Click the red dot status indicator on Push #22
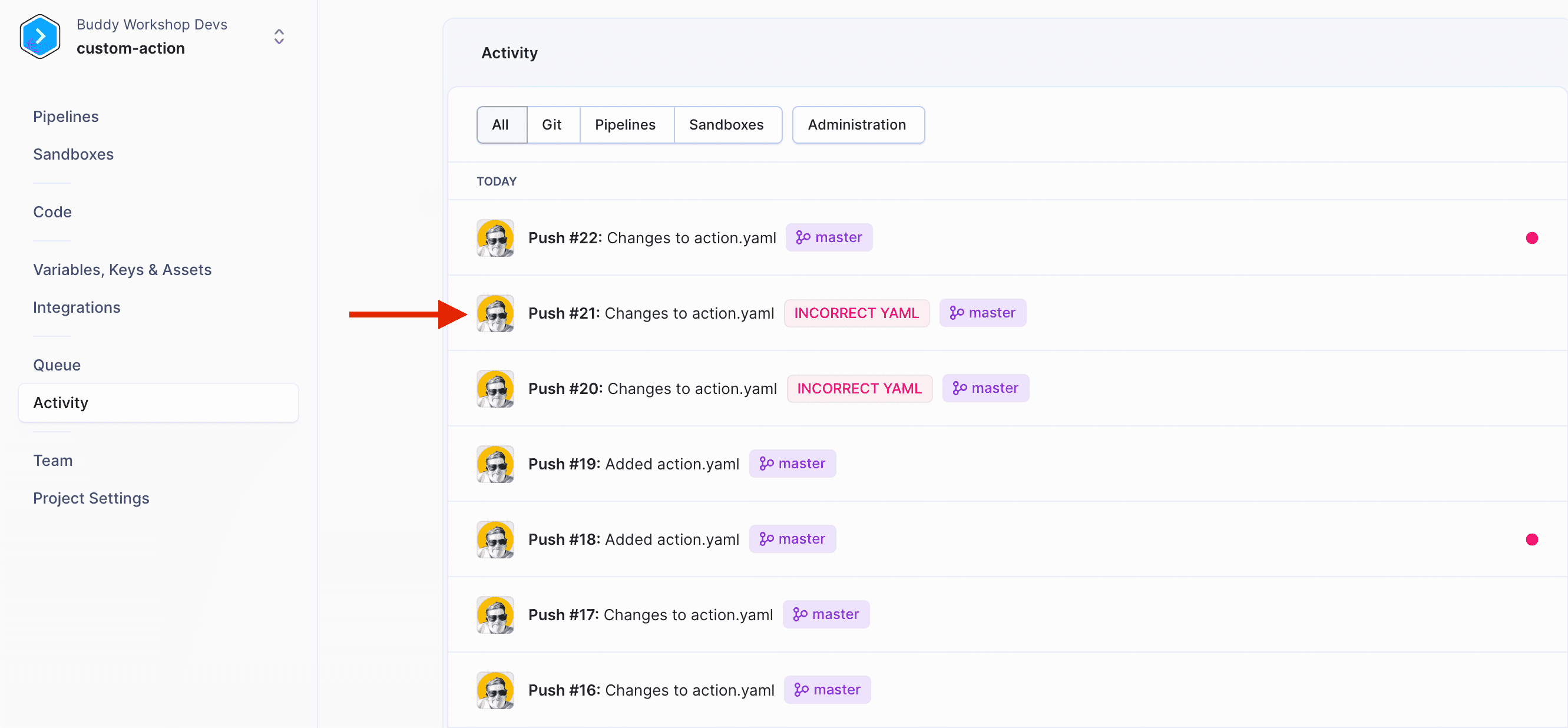The width and height of the screenshot is (1568, 728). [1531, 237]
